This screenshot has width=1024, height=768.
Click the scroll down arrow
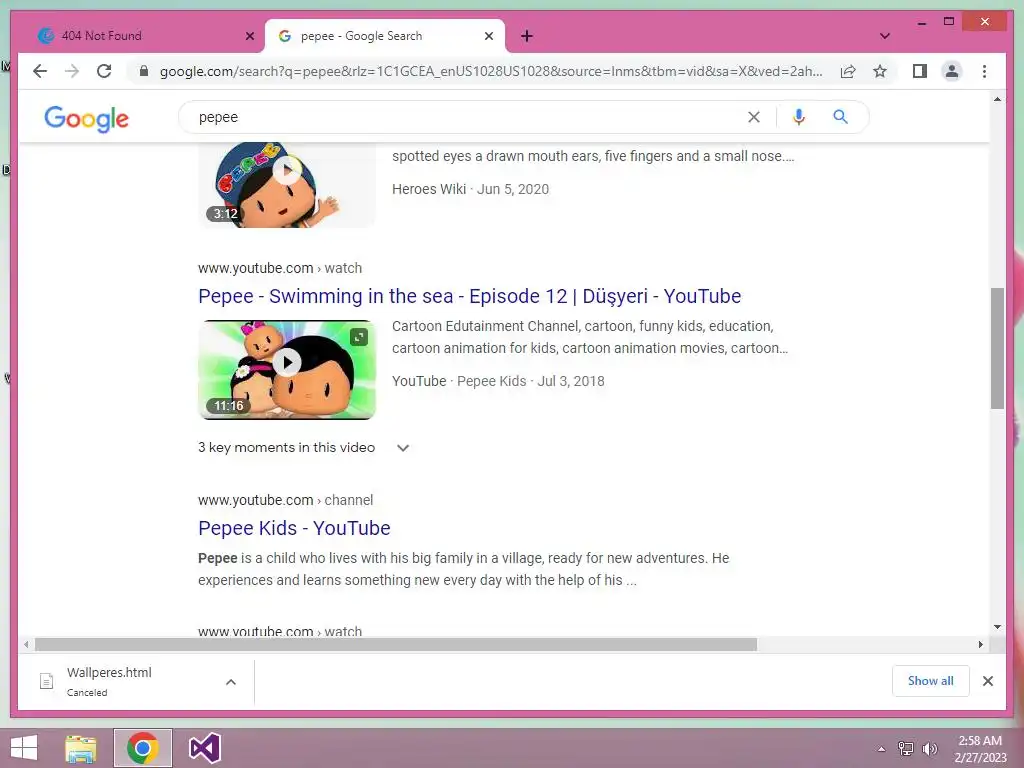997,627
